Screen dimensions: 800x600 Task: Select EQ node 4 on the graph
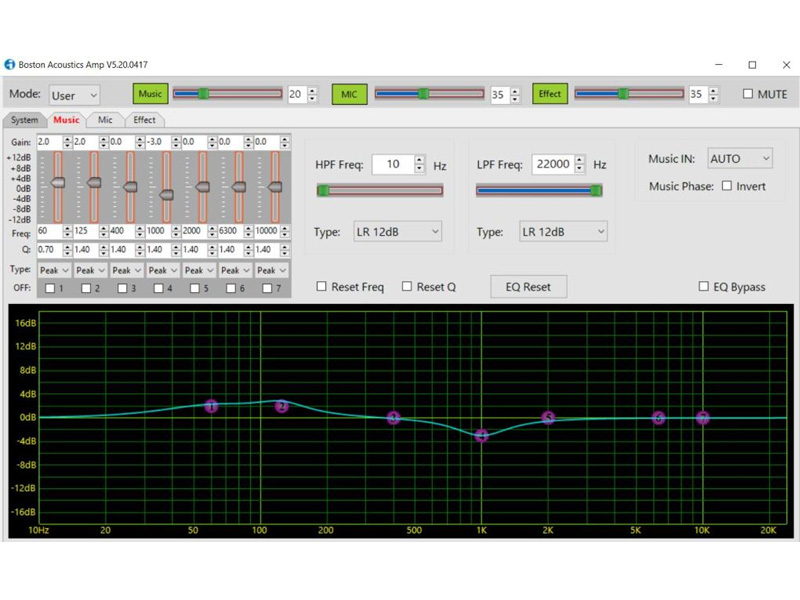click(x=481, y=436)
